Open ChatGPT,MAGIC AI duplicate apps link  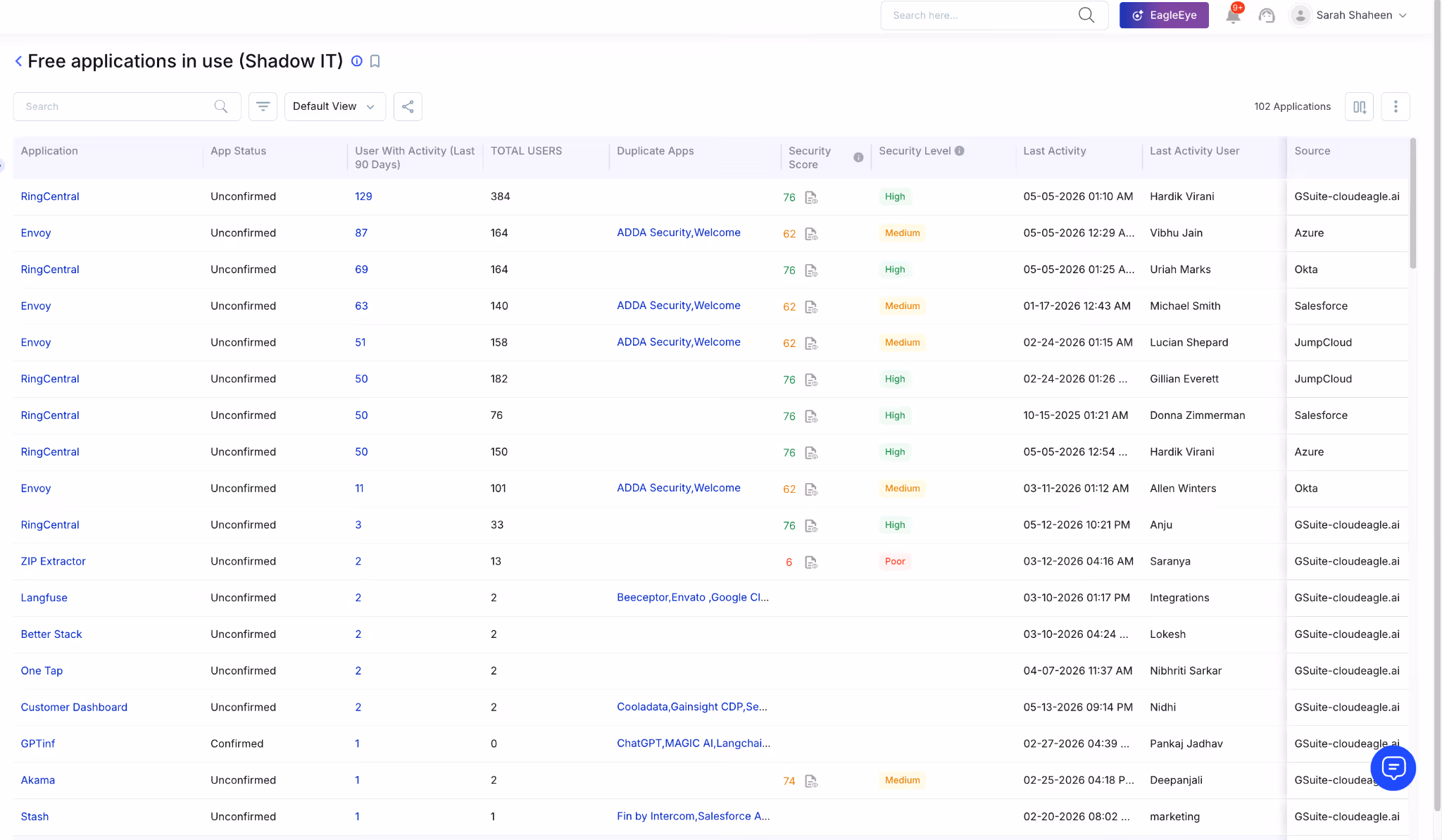pos(694,743)
